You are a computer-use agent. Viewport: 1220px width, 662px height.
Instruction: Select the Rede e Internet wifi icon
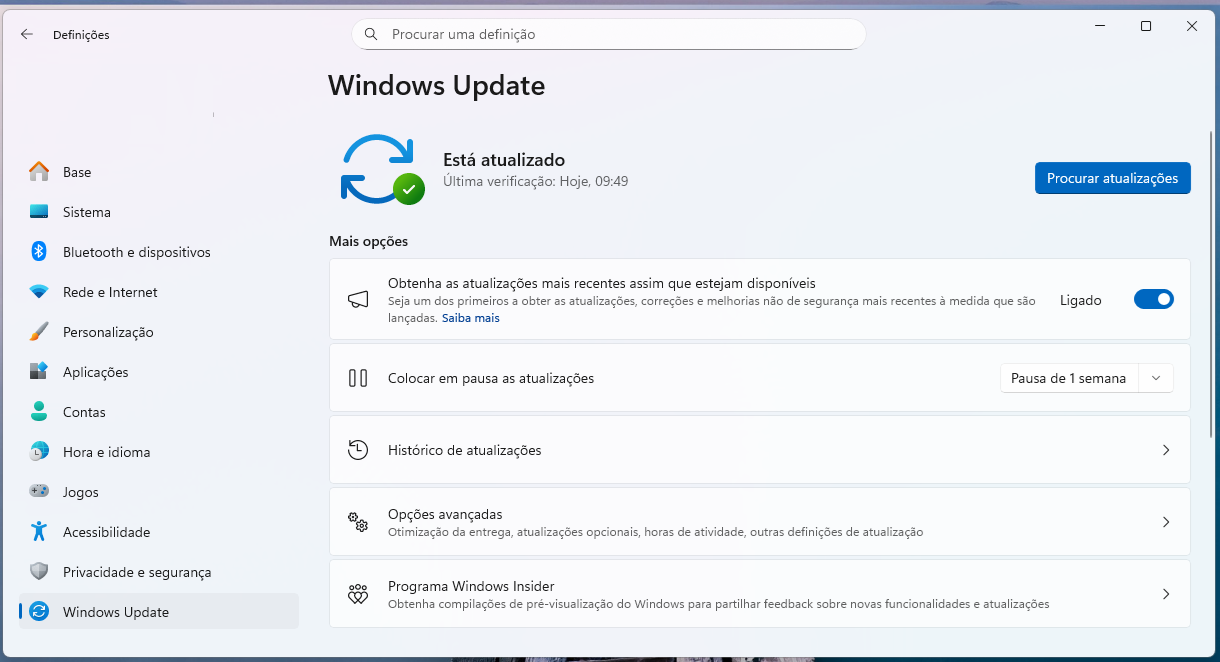(39, 292)
